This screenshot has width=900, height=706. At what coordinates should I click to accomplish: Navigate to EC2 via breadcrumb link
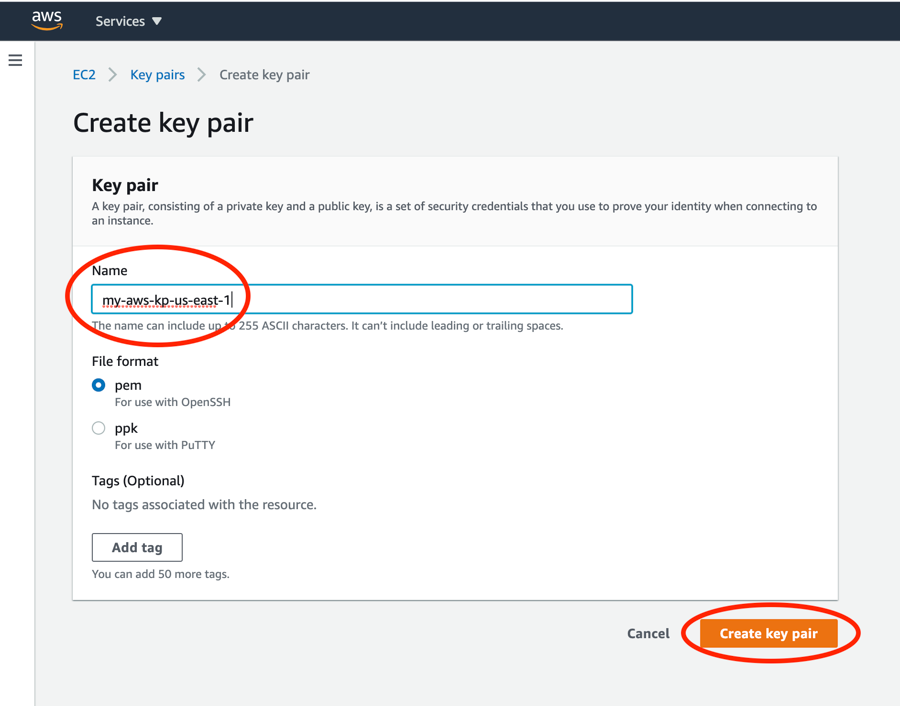click(84, 74)
